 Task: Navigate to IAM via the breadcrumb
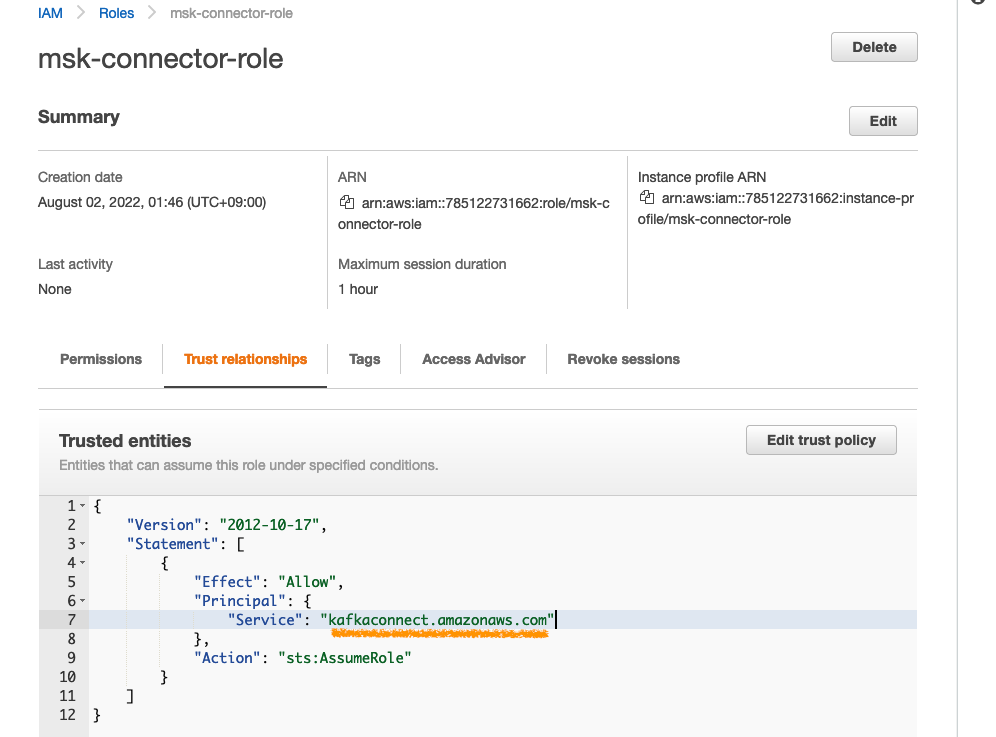50,14
